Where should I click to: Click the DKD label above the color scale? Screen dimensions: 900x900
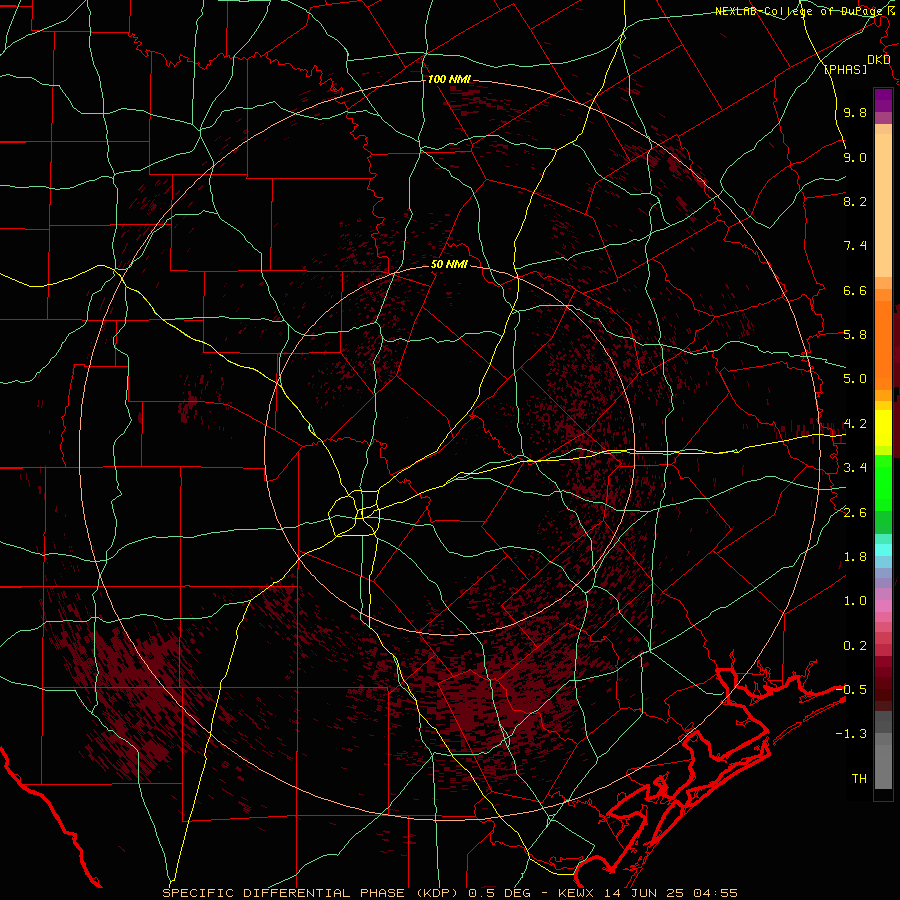coord(878,60)
